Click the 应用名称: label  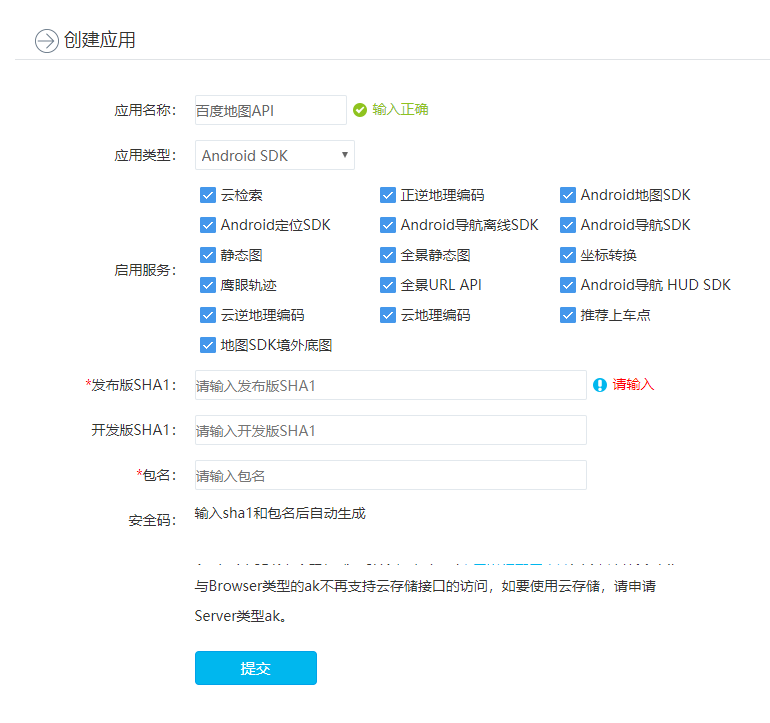pyautogui.click(x=145, y=110)
